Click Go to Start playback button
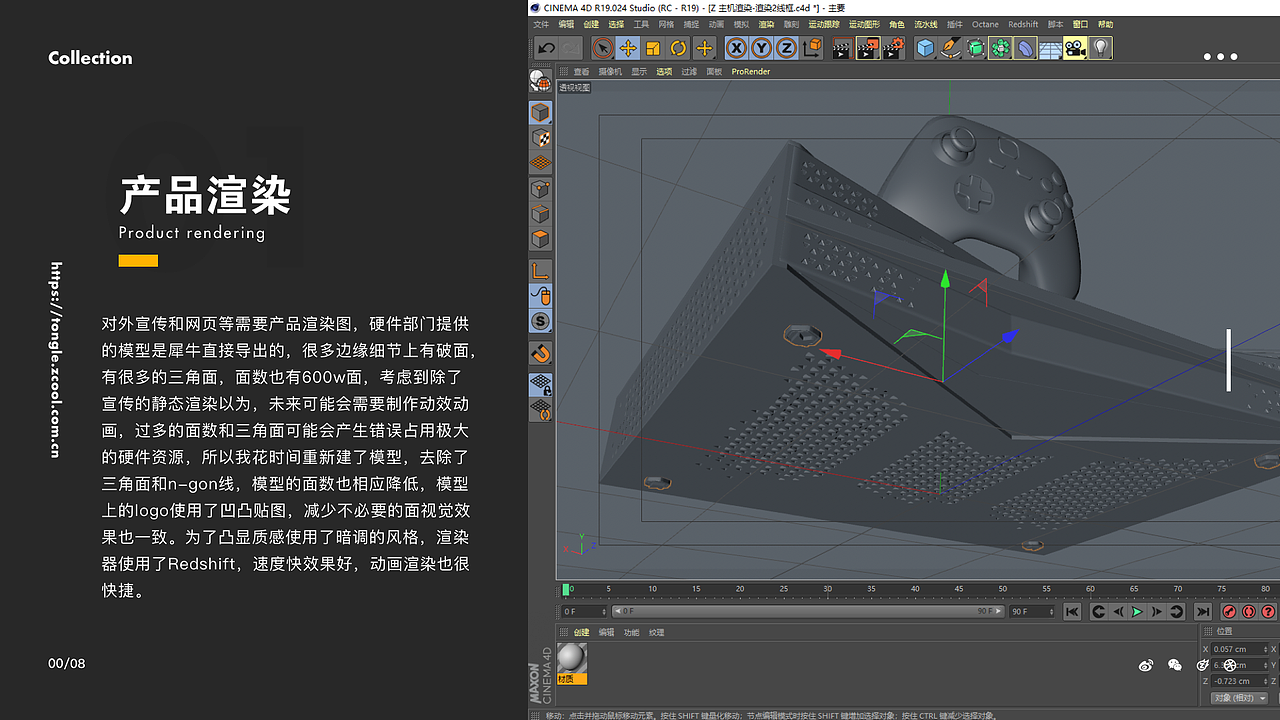Screen dimensions: 1280x720 (1072, 612)
